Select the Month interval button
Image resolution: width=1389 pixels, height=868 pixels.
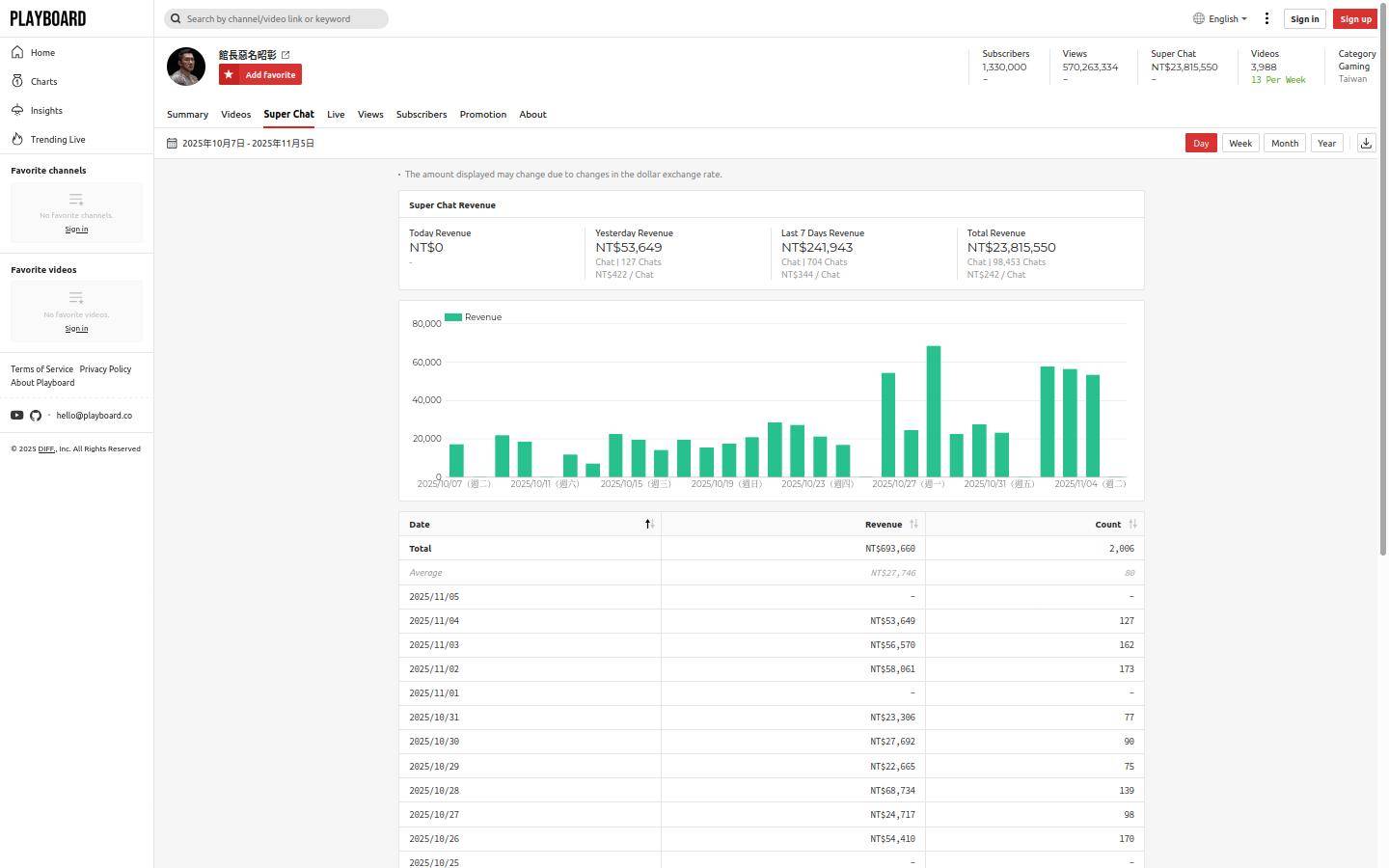click(1284, 143)
